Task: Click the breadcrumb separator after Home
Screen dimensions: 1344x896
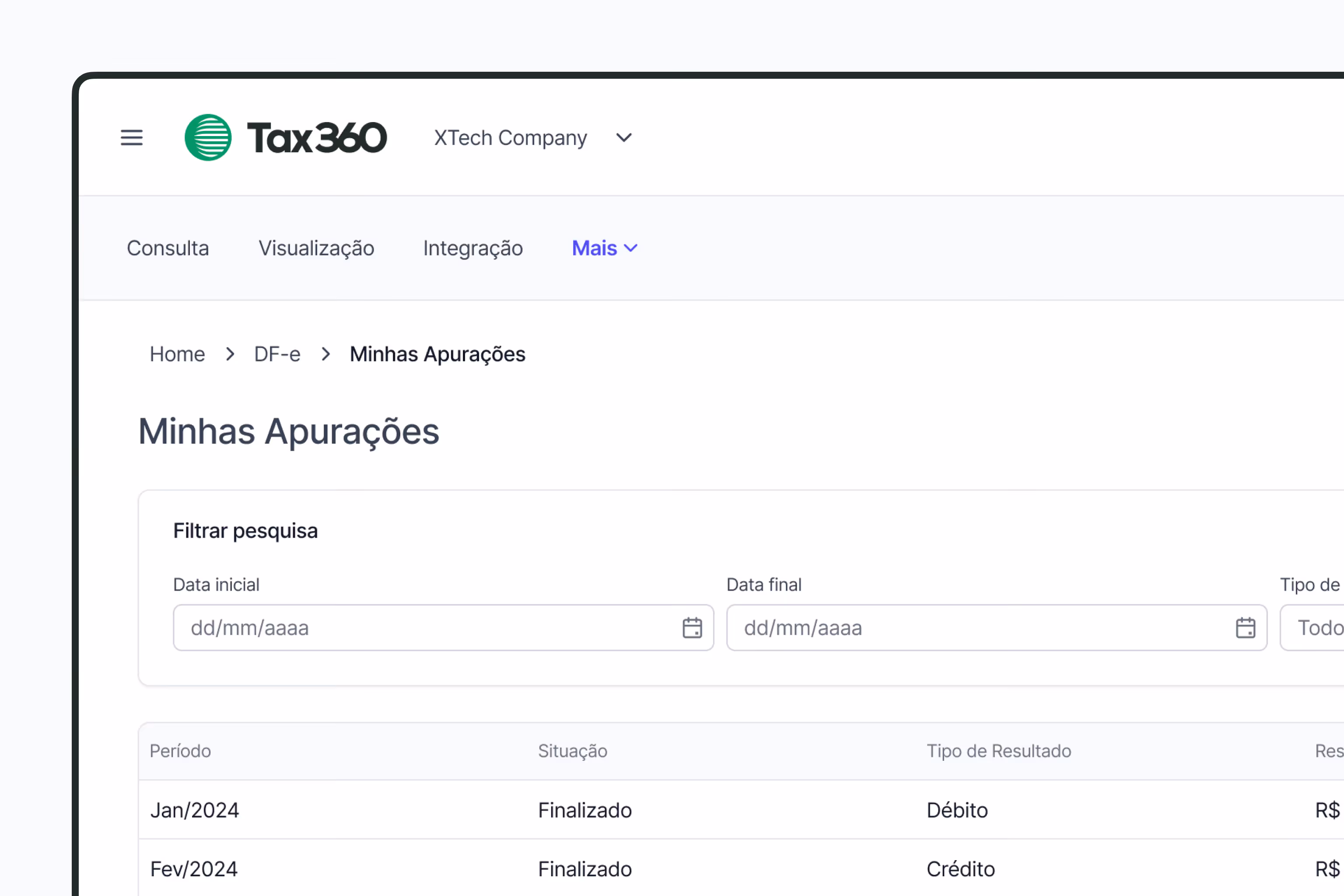Action: tap(230, 353)
